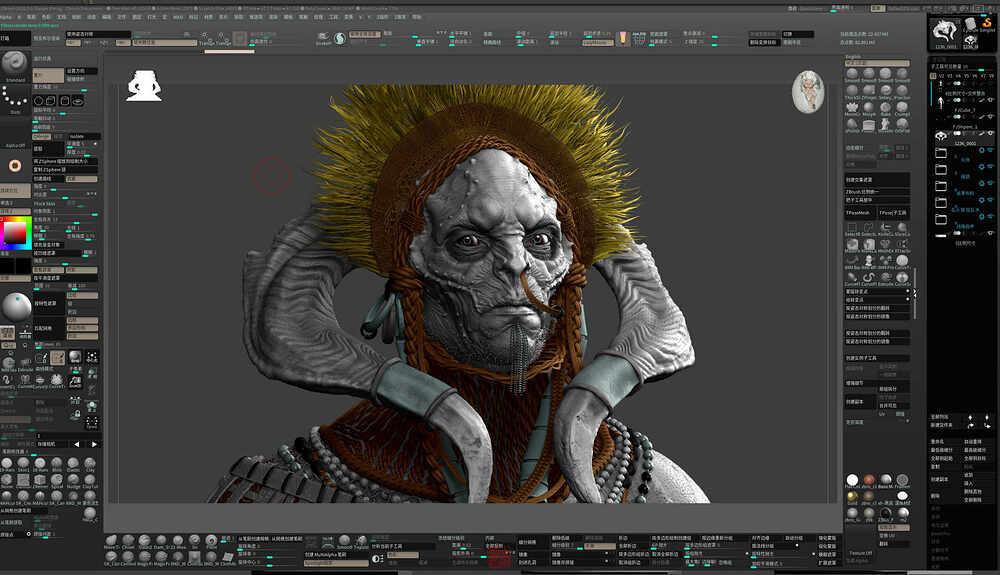Select the Blob brush
Image resolution: width=1000 pixels, height=575 pixels.
56,463
